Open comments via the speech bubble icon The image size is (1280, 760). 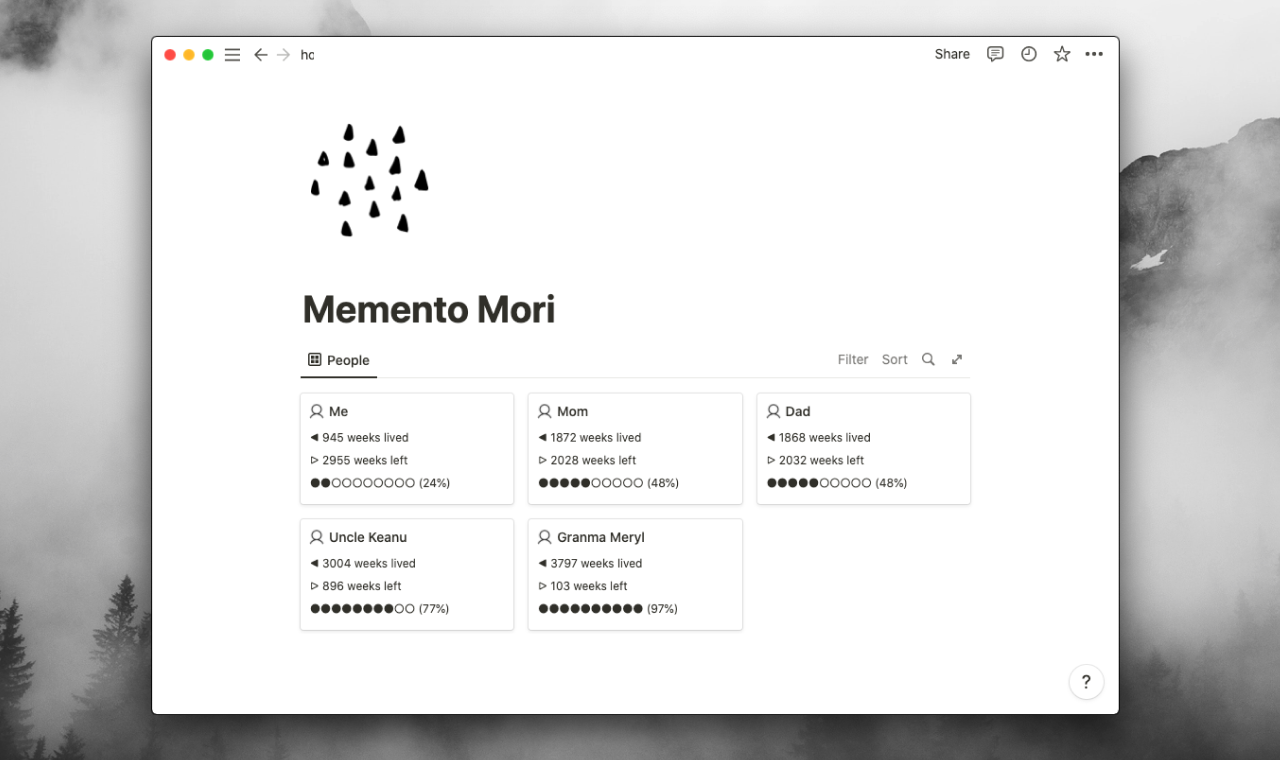coord(995,54)
